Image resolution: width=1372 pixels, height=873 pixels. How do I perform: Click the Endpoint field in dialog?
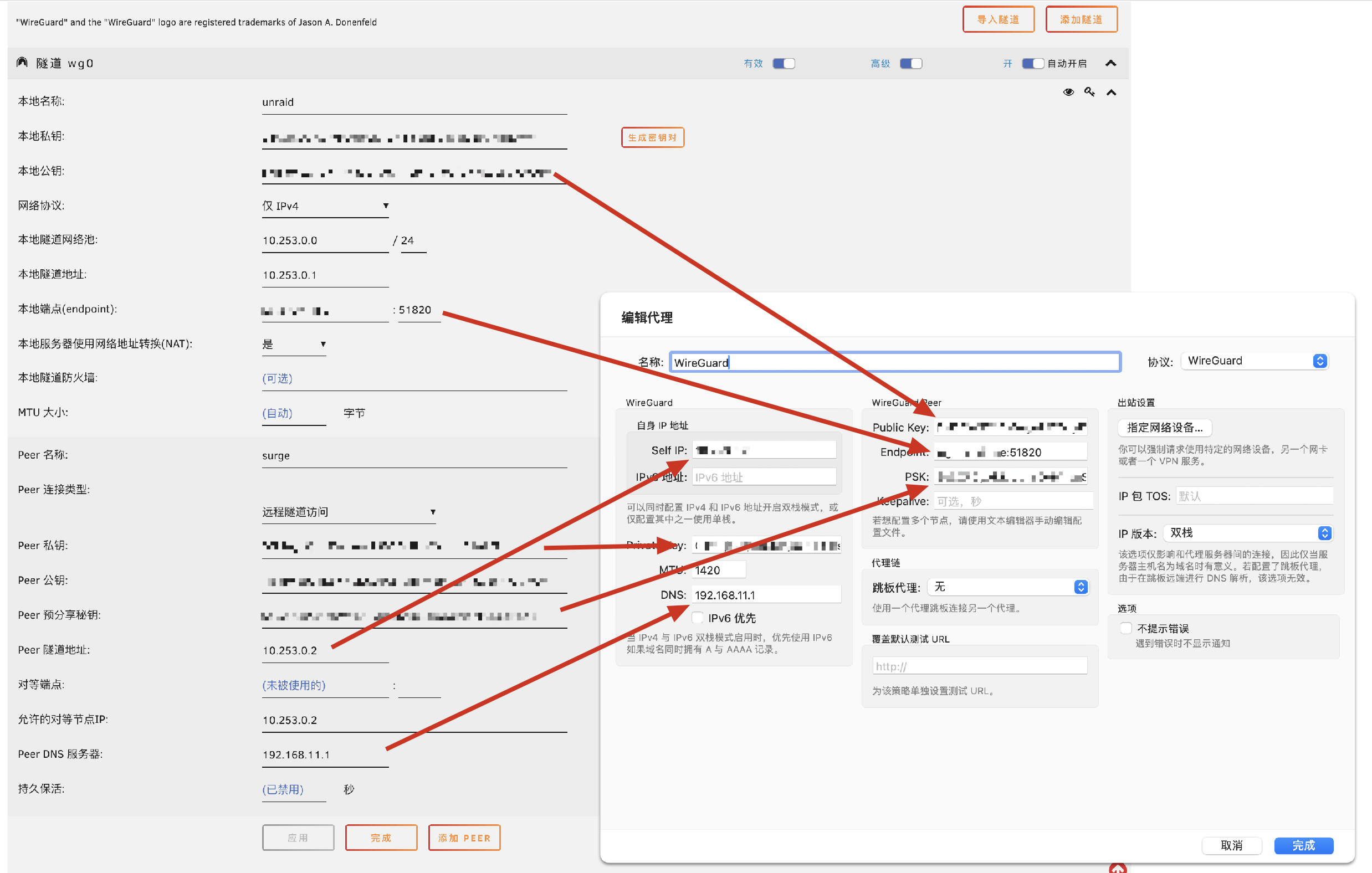[1011, 452]
